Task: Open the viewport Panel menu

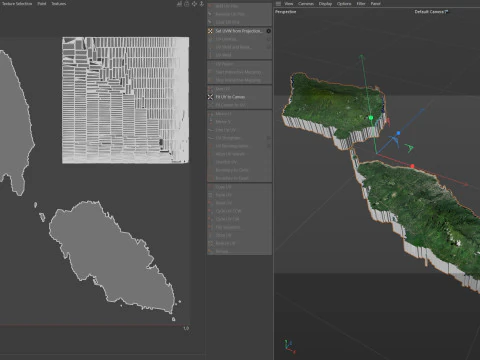Action: 376,4
